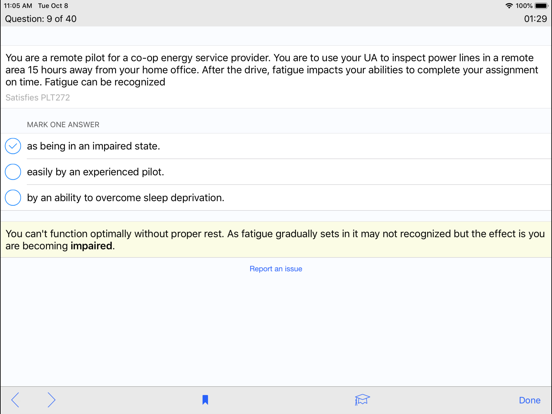
Task: Go to the next question arrow
Action: (x=51, y=400)
